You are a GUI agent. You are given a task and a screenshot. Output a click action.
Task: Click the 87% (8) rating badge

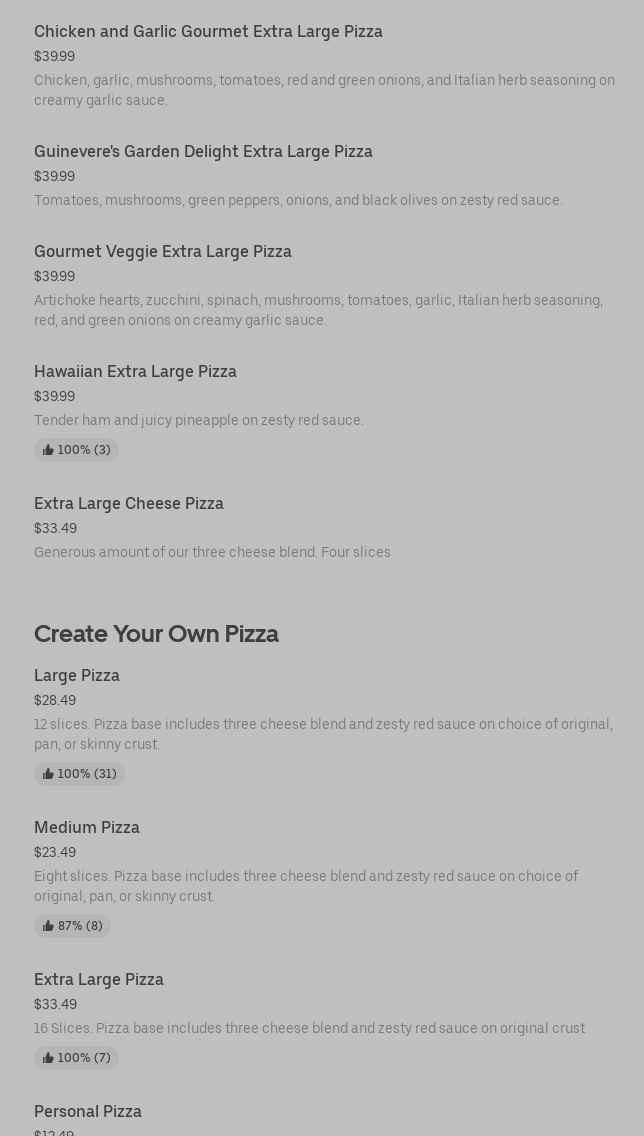pos(73,926)
